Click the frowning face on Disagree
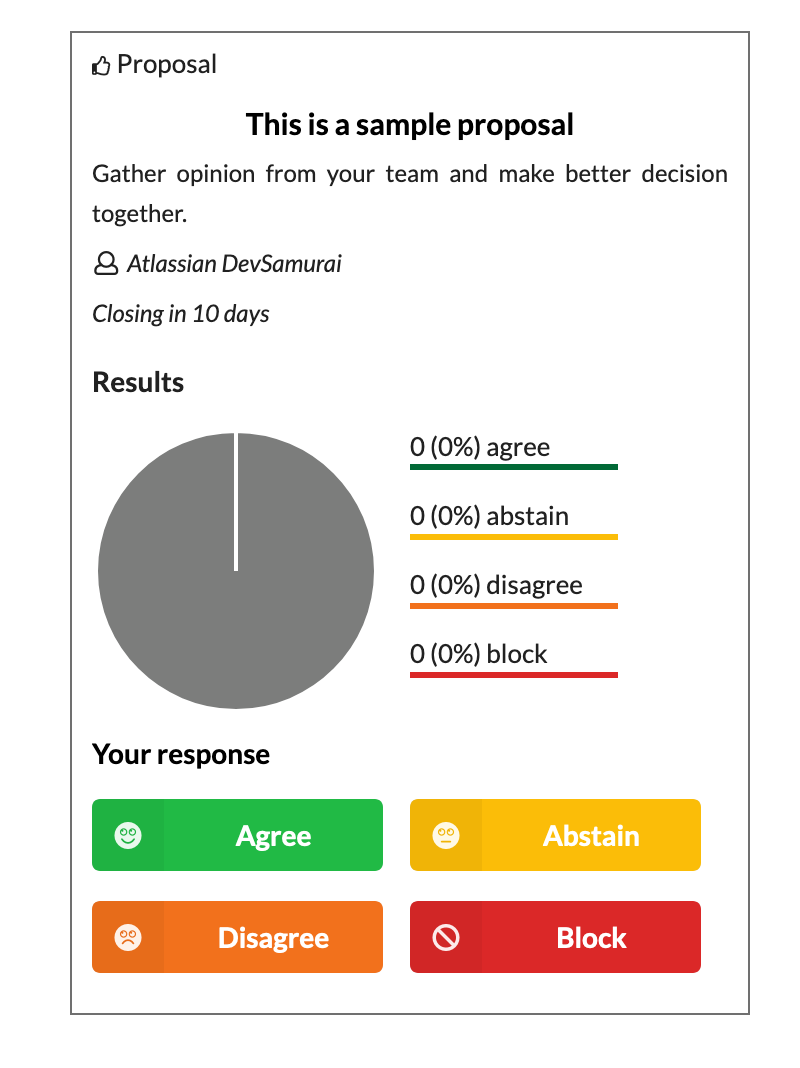The image size is (800, 1068). (x=128, y=937)
